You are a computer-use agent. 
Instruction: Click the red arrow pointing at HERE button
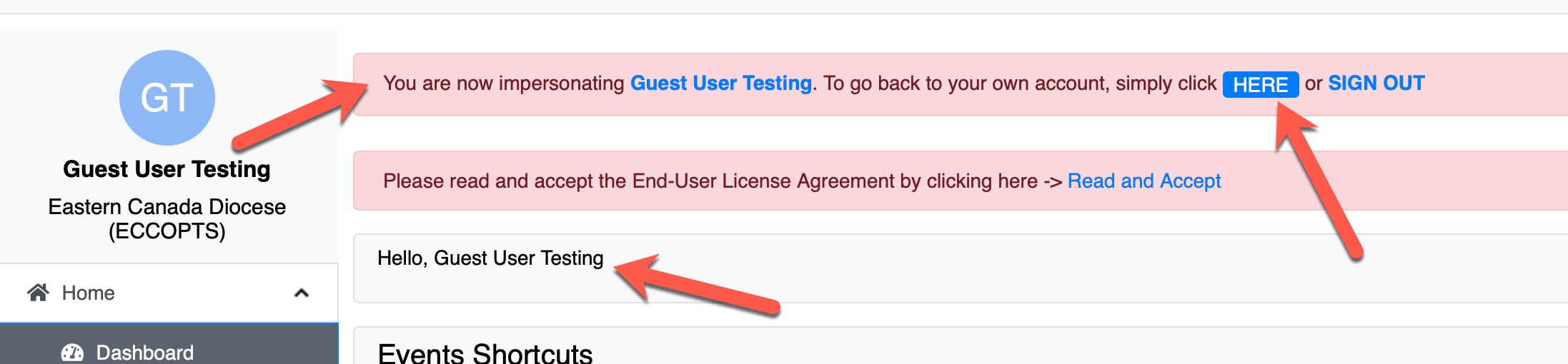click(1318, 181)
